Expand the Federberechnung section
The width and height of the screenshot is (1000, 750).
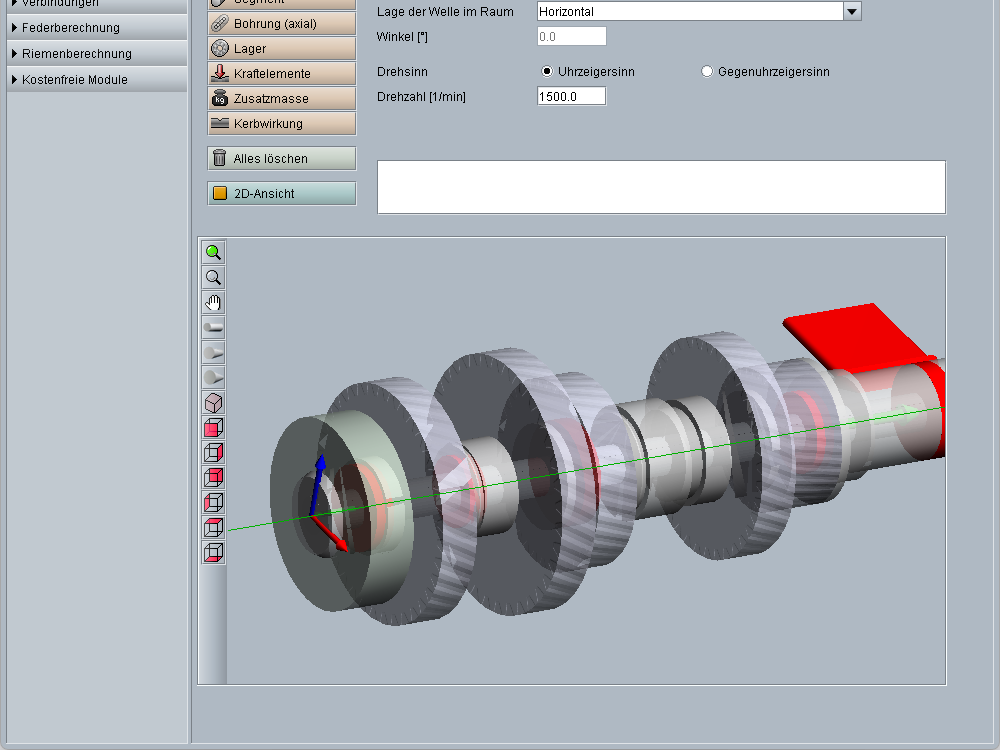tap(70, 28)
